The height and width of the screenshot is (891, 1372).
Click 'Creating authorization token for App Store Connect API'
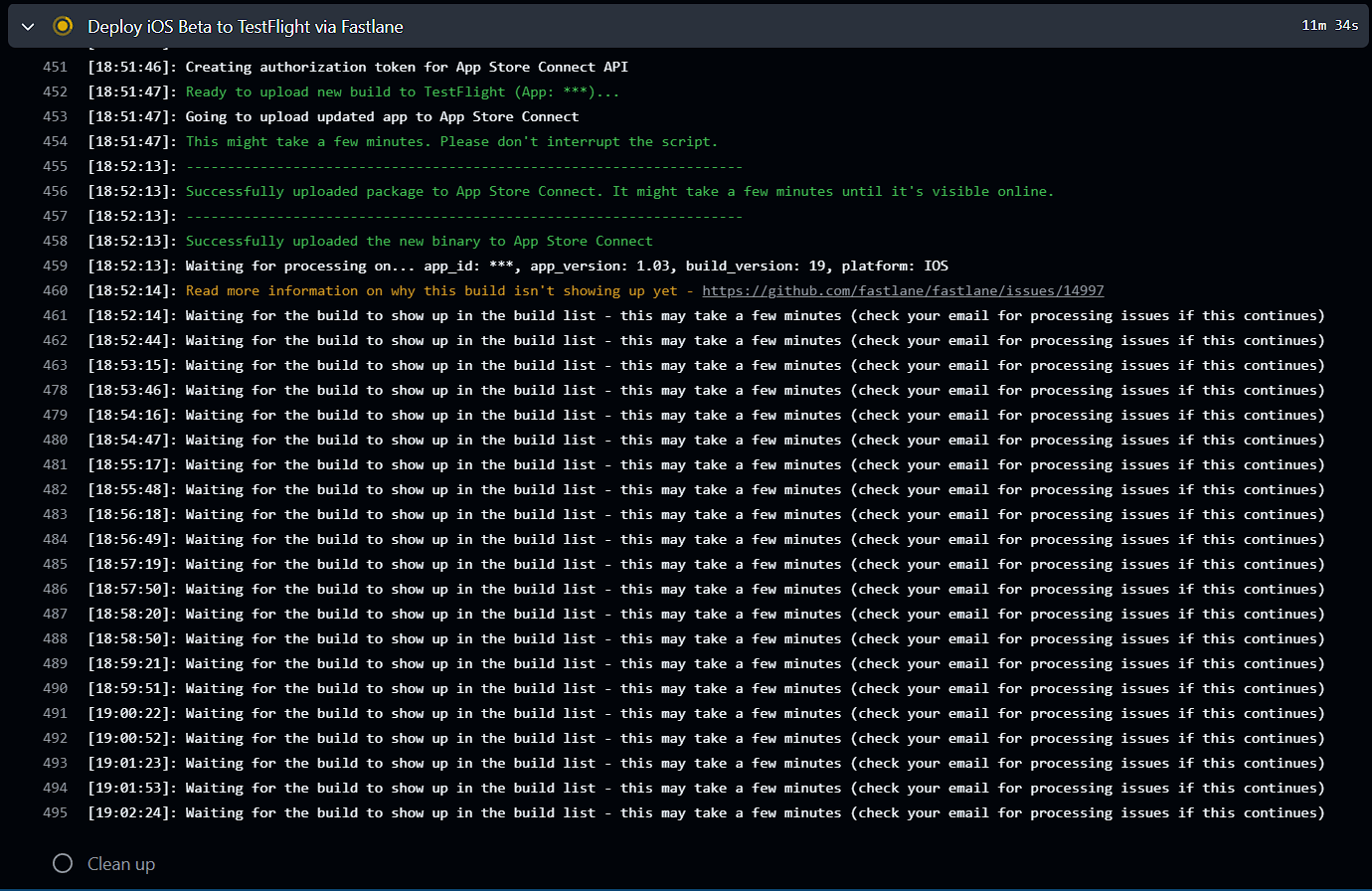[407, 67]
